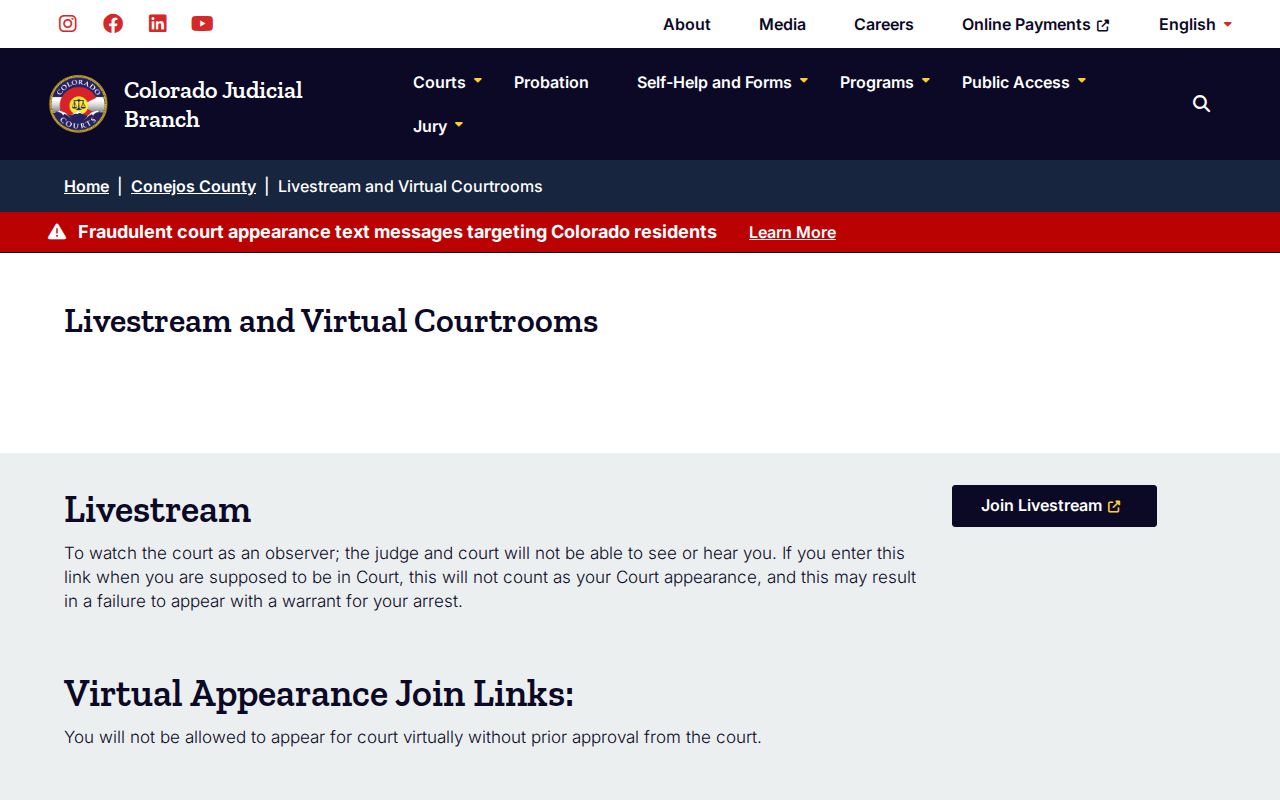Click the Livestream and Virtual Courtrooms page heading
Image resolution: width=1280 pixels, height=800 pixels.
pos(331,321)
